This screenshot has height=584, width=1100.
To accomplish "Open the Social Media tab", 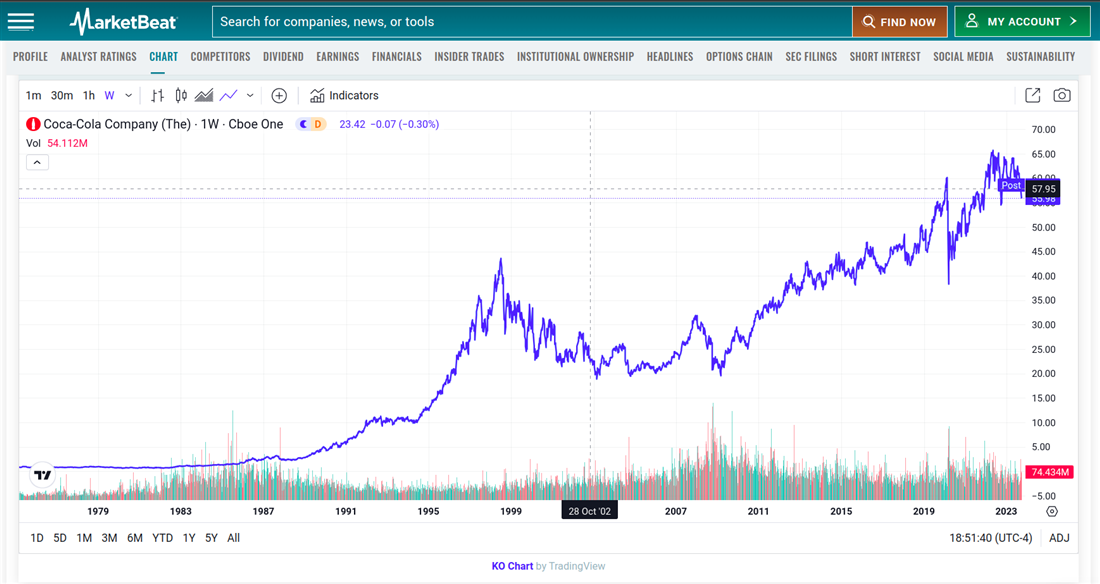I will point(963,57).
